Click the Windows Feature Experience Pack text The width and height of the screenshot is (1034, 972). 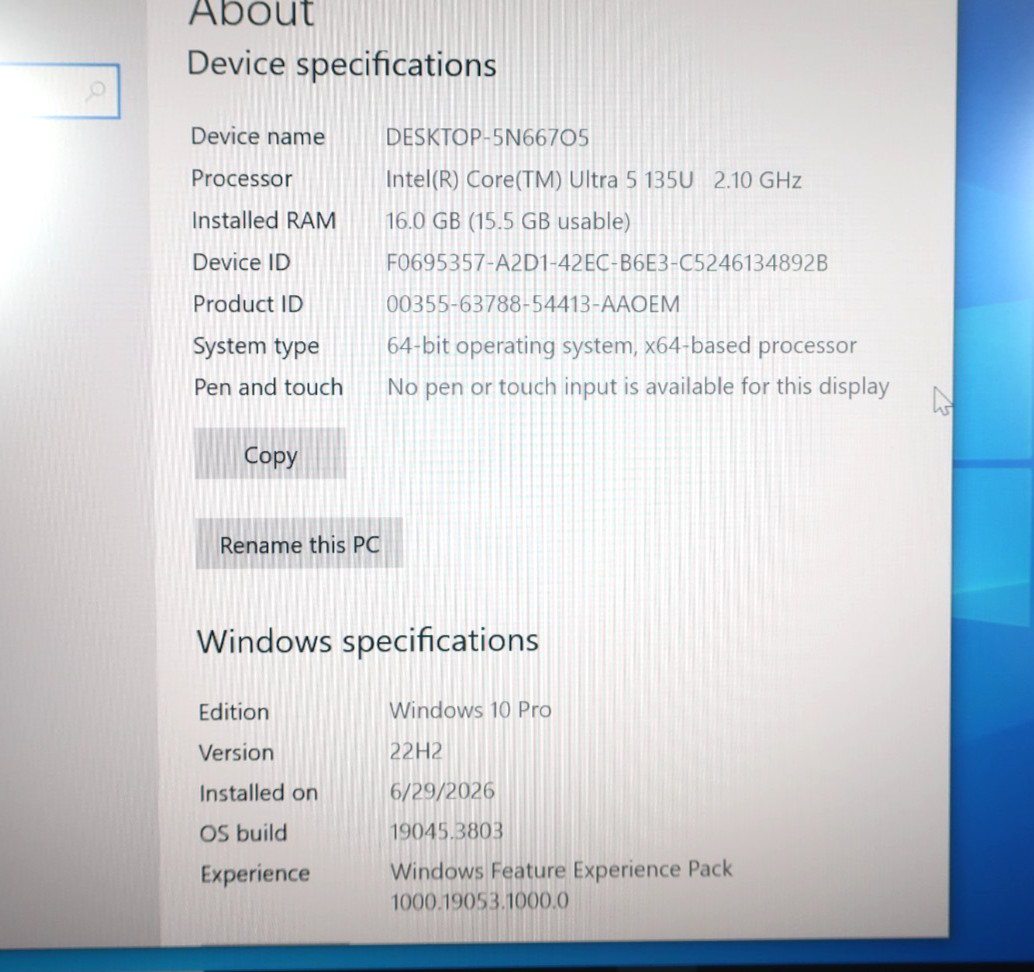[561, 869]
